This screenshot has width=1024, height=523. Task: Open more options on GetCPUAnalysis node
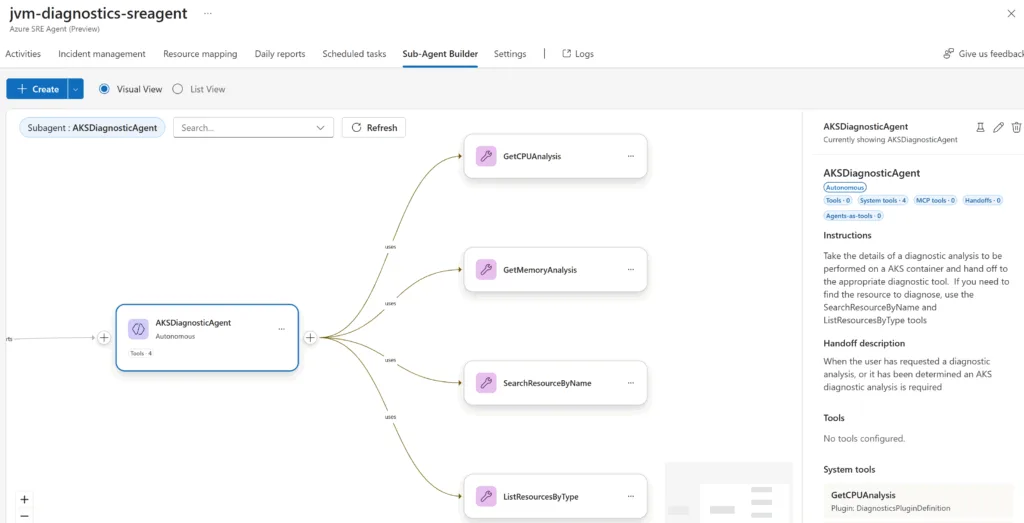pos(631,156)
